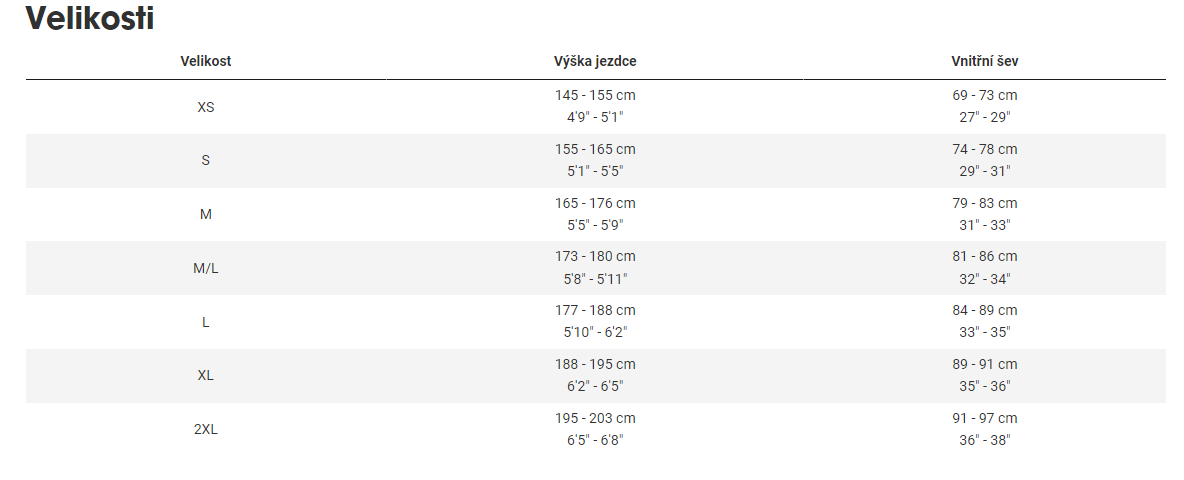Click the L size label
Viewport: 1184px width, 480px height.
tap(205, 322)
